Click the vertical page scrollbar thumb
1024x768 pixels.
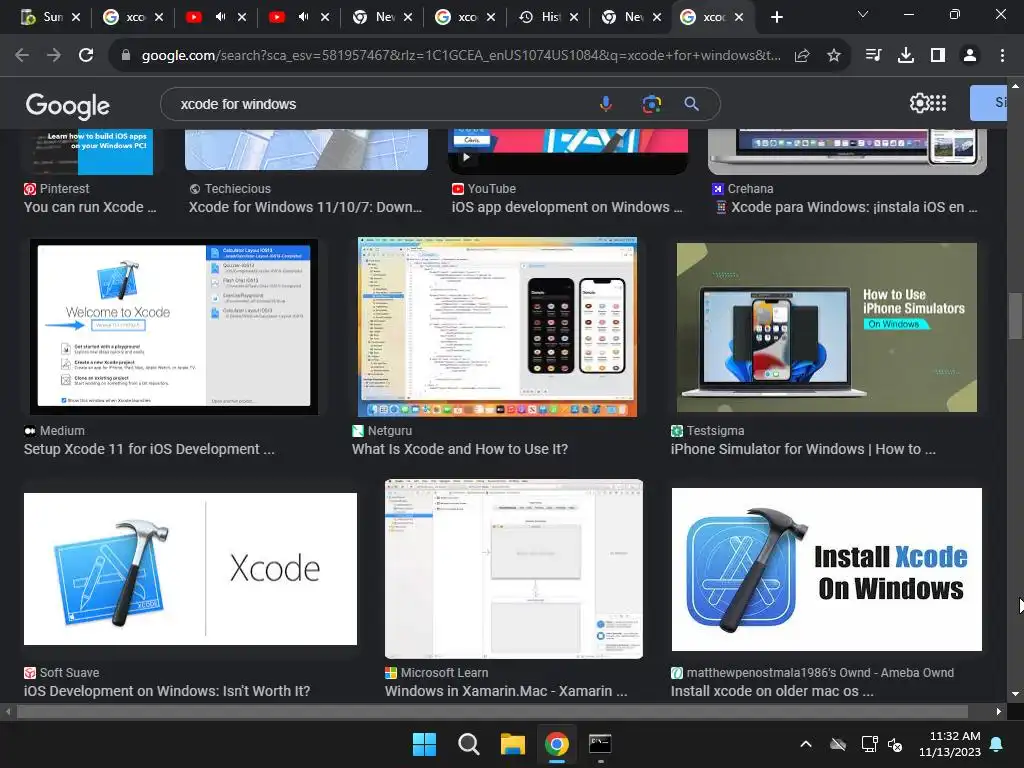point(1015,316)
